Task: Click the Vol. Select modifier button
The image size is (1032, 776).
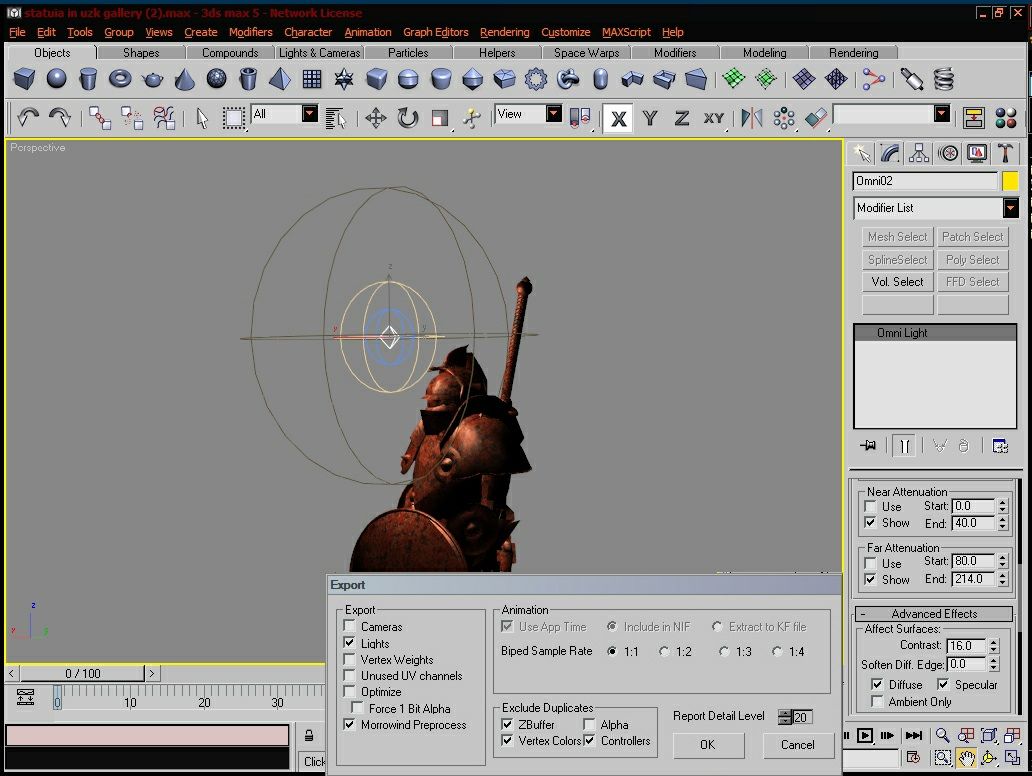Action: [x=898, y=282]
